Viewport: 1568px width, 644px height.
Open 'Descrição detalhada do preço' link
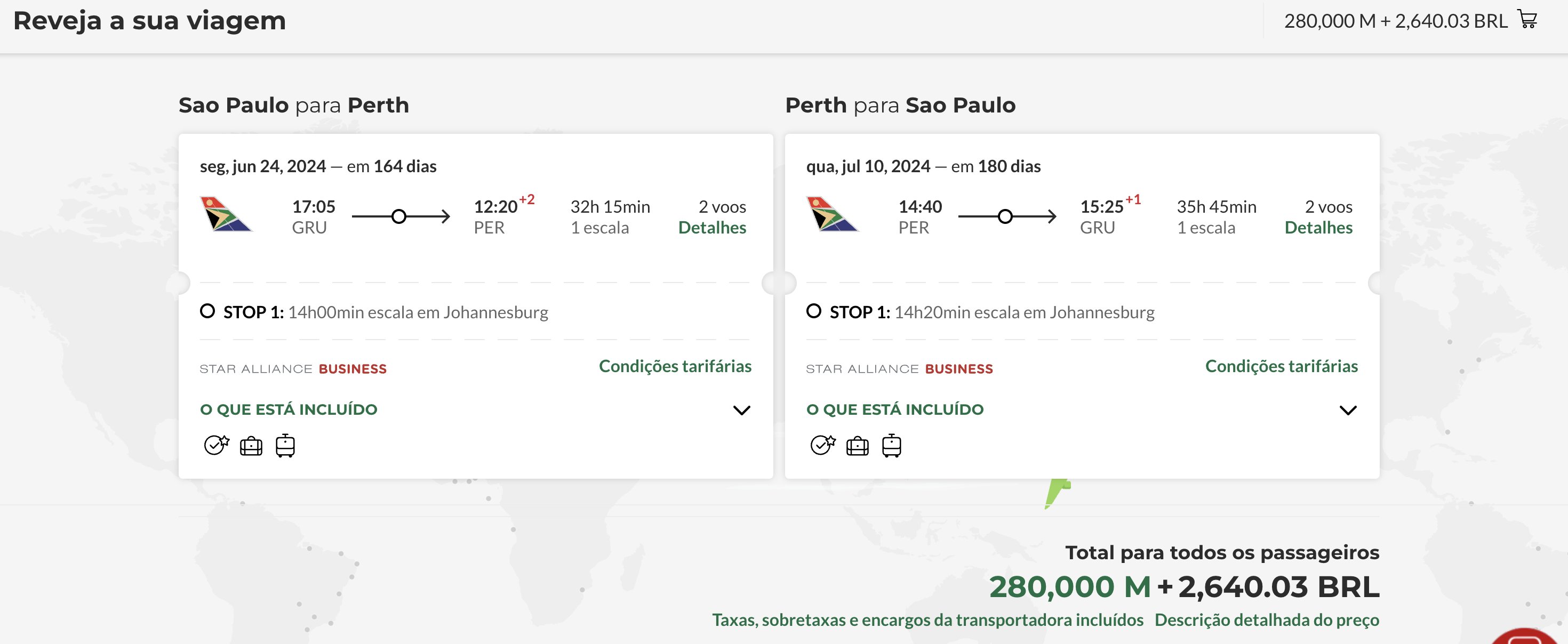[1267, 620]
